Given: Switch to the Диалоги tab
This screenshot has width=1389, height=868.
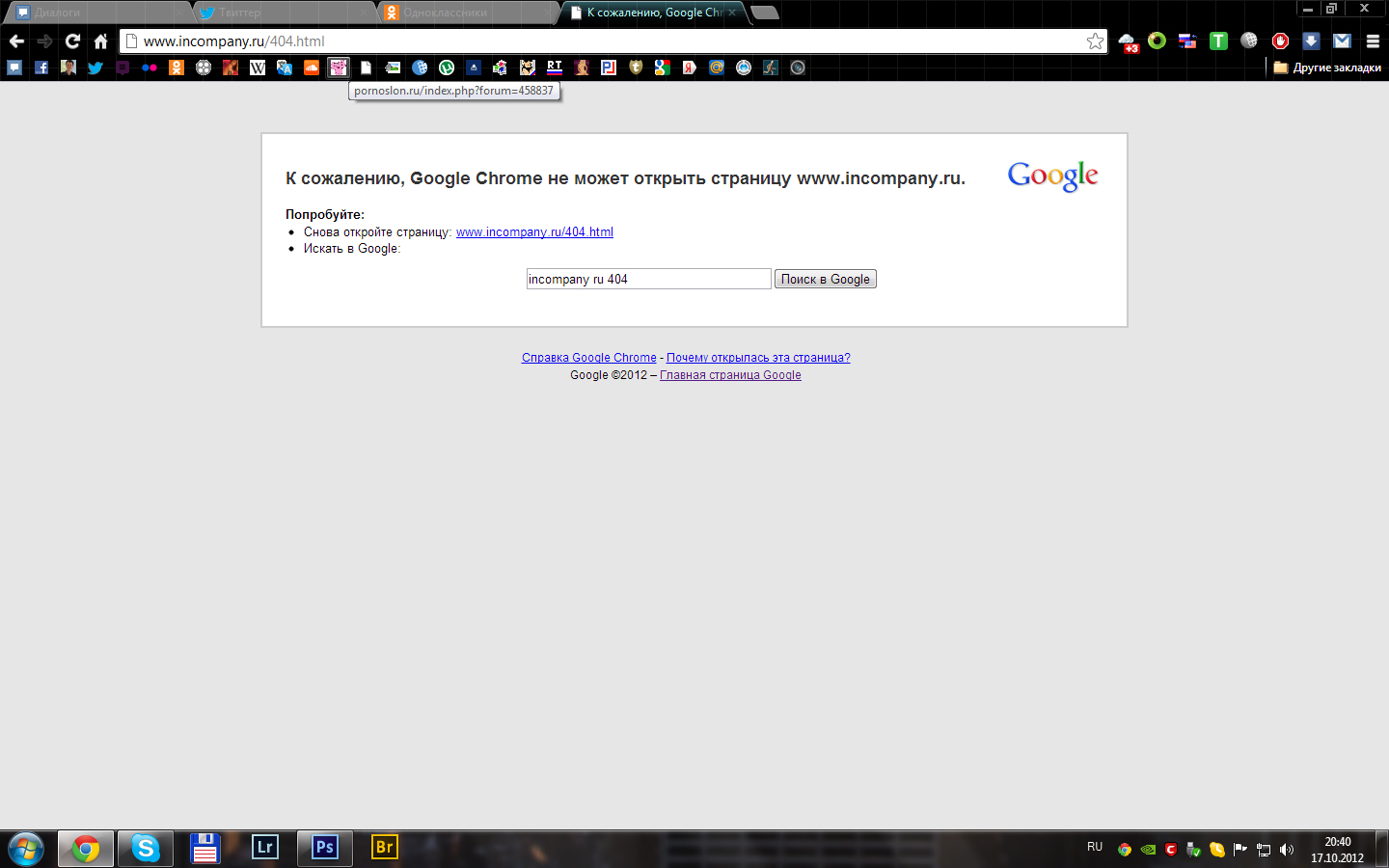Looking at the screenshot, I should tap(96, 13).
